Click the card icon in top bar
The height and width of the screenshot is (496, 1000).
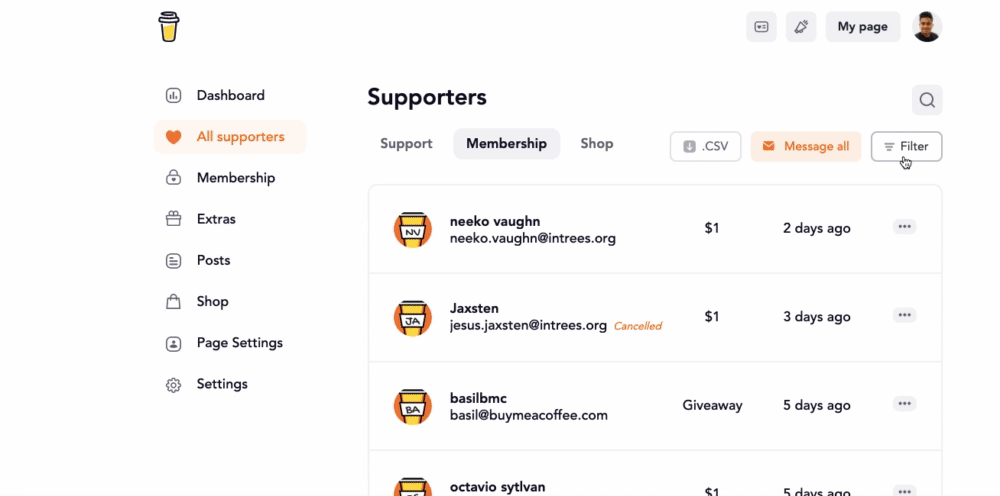761,27
